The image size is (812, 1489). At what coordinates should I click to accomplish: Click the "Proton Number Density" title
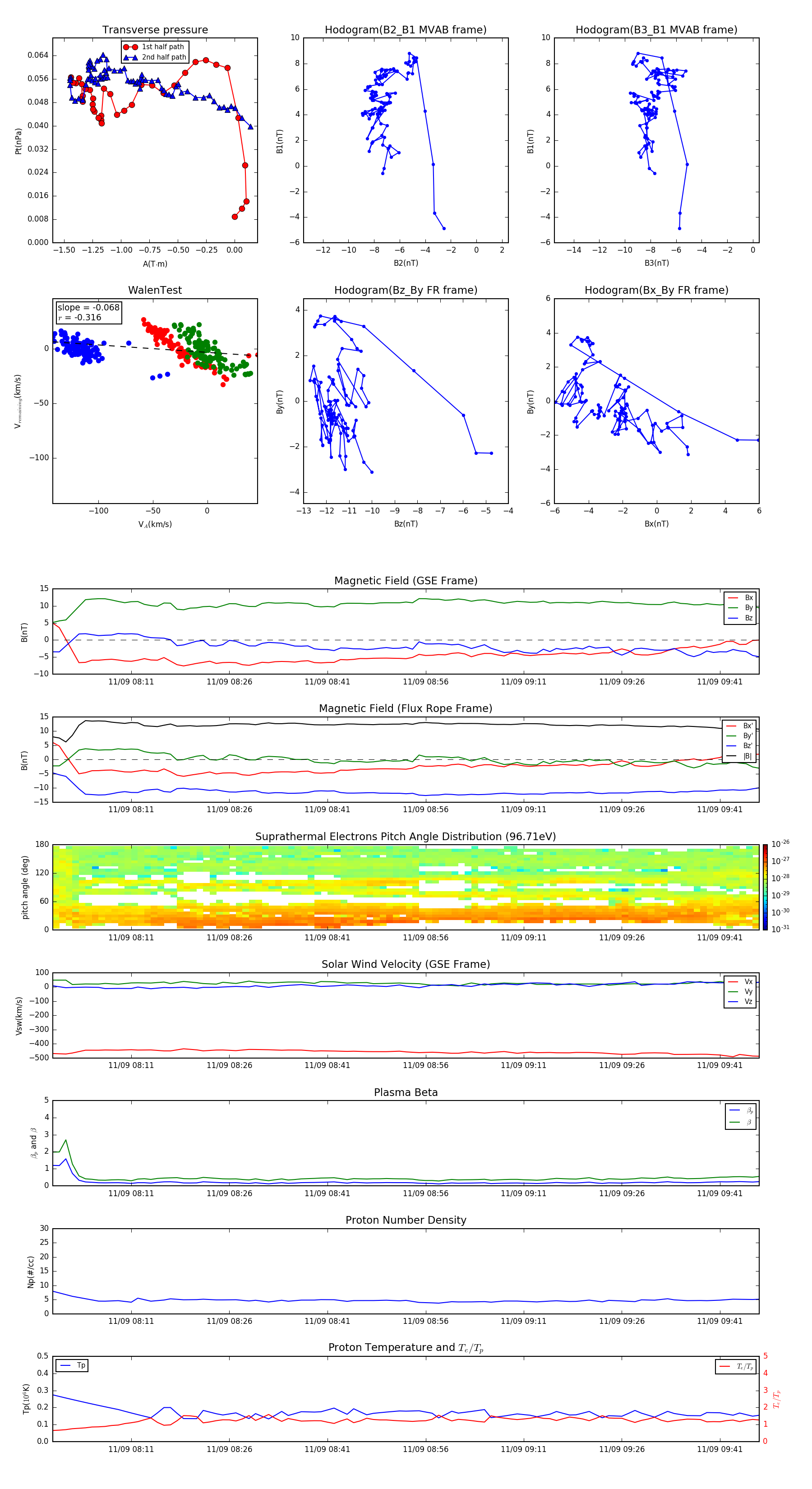click(x=406, y=1220)
